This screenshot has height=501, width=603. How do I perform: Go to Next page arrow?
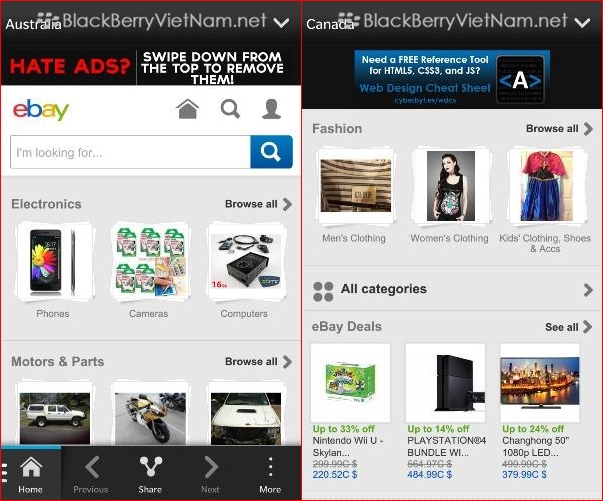click(210, 474)
